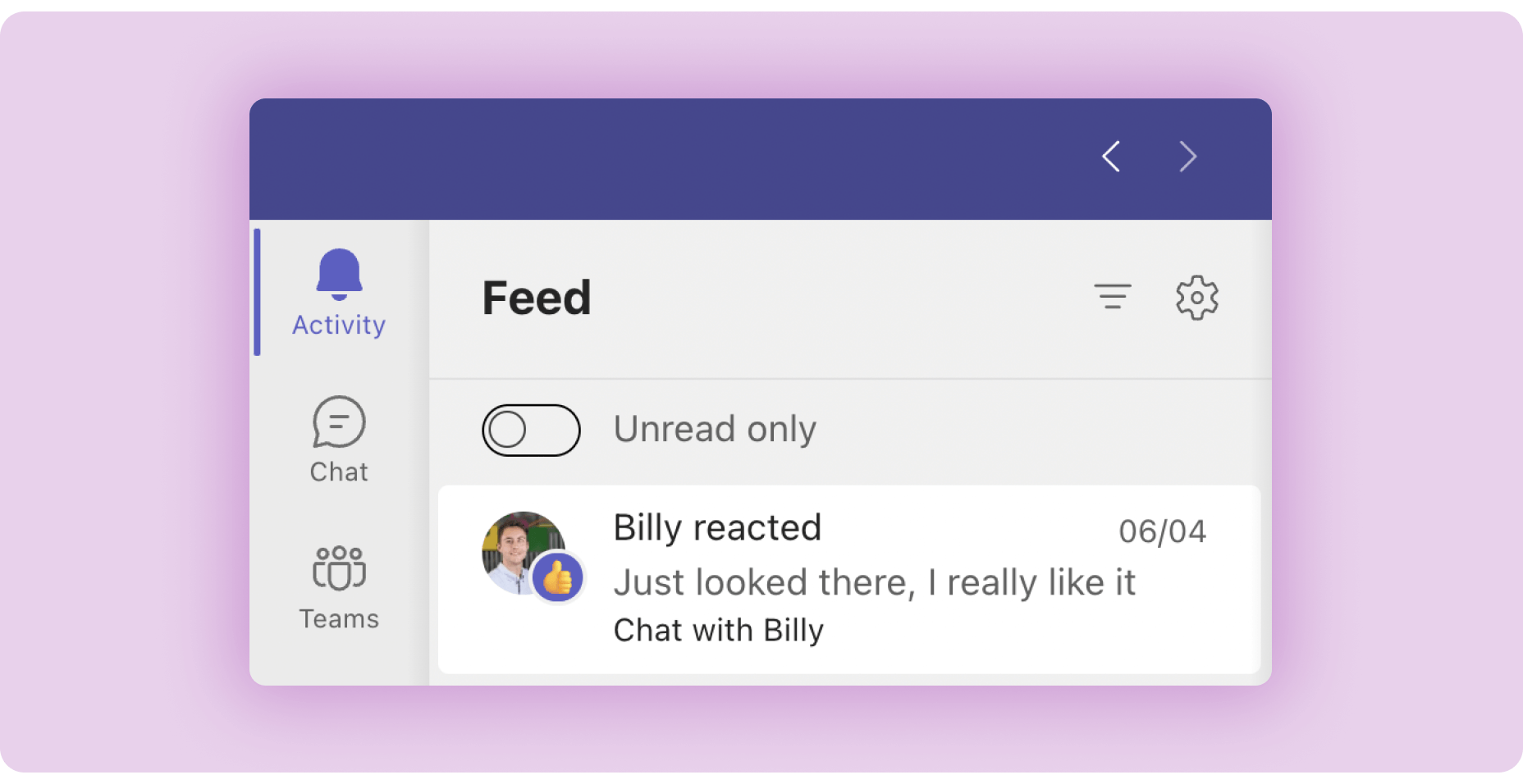The height and width of the screenshot is (784, 1523).
Task: Open the Chat with Billy link
Action: pyautogui.click(x=719, y=630)
